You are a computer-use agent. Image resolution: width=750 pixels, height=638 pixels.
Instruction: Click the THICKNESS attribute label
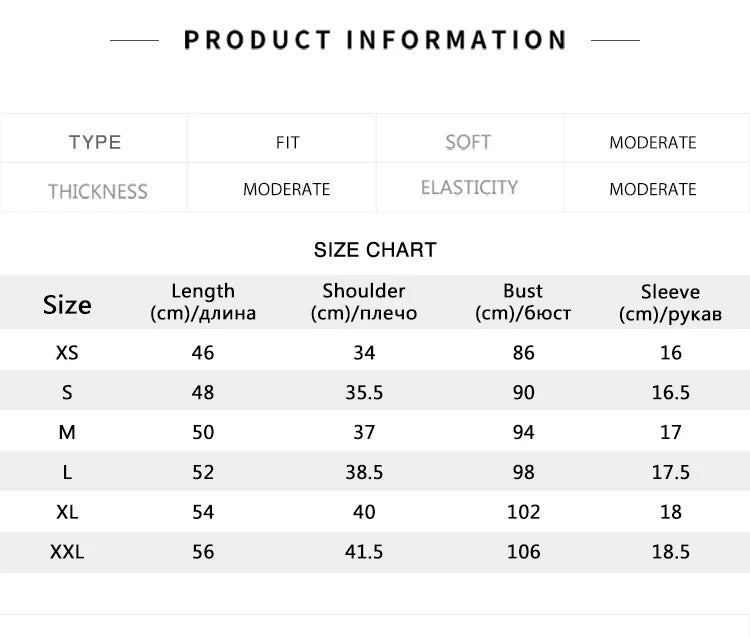click(x=97, y=191)
